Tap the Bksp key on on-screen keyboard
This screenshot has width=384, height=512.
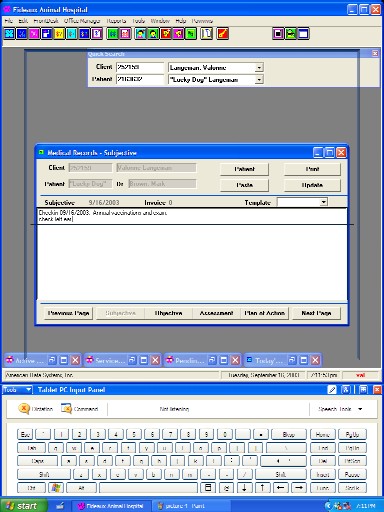pyautogui.click(x=289, y=435)
